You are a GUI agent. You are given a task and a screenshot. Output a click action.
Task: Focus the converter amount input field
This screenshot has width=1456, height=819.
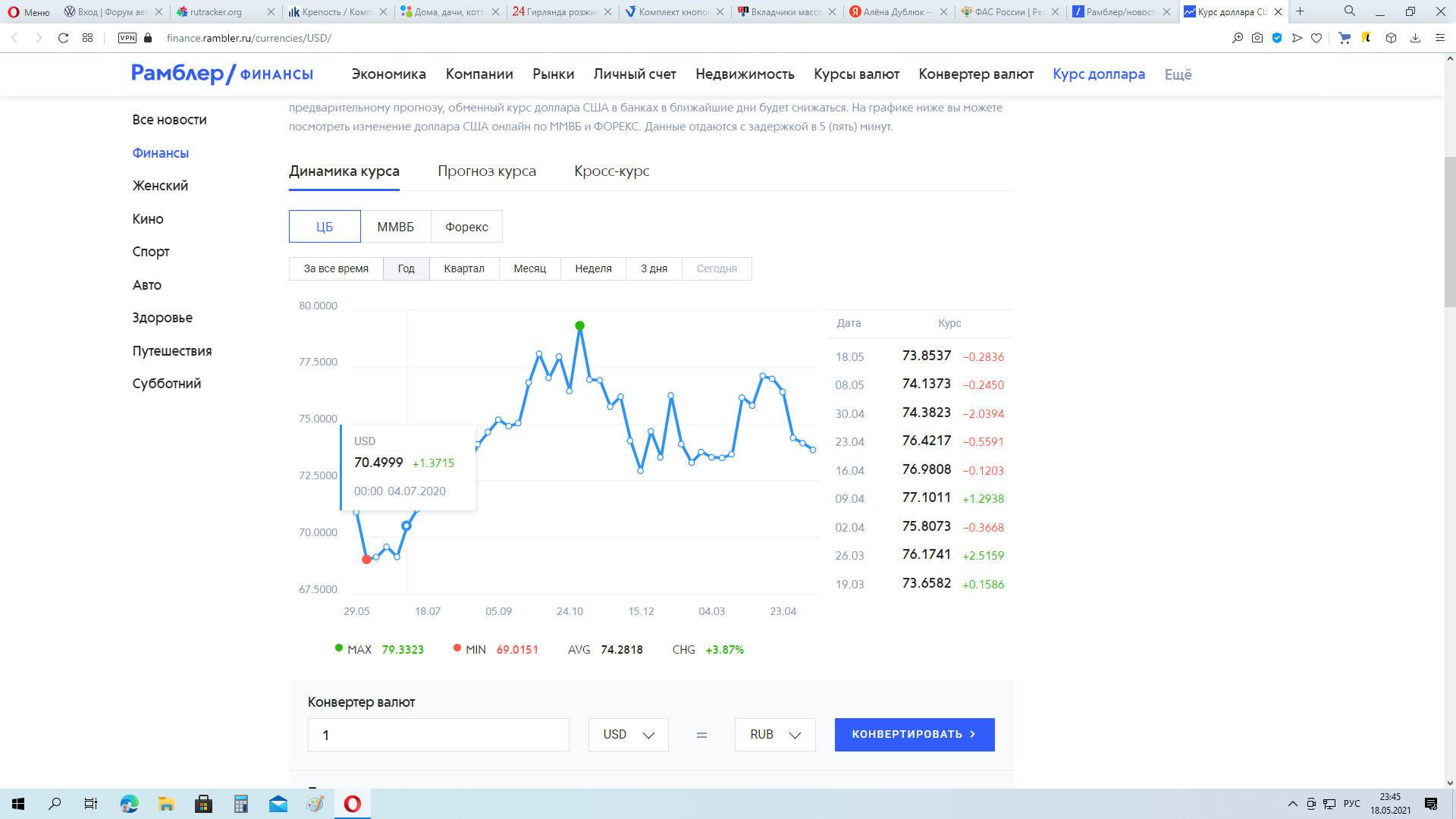tap(438, 735)
